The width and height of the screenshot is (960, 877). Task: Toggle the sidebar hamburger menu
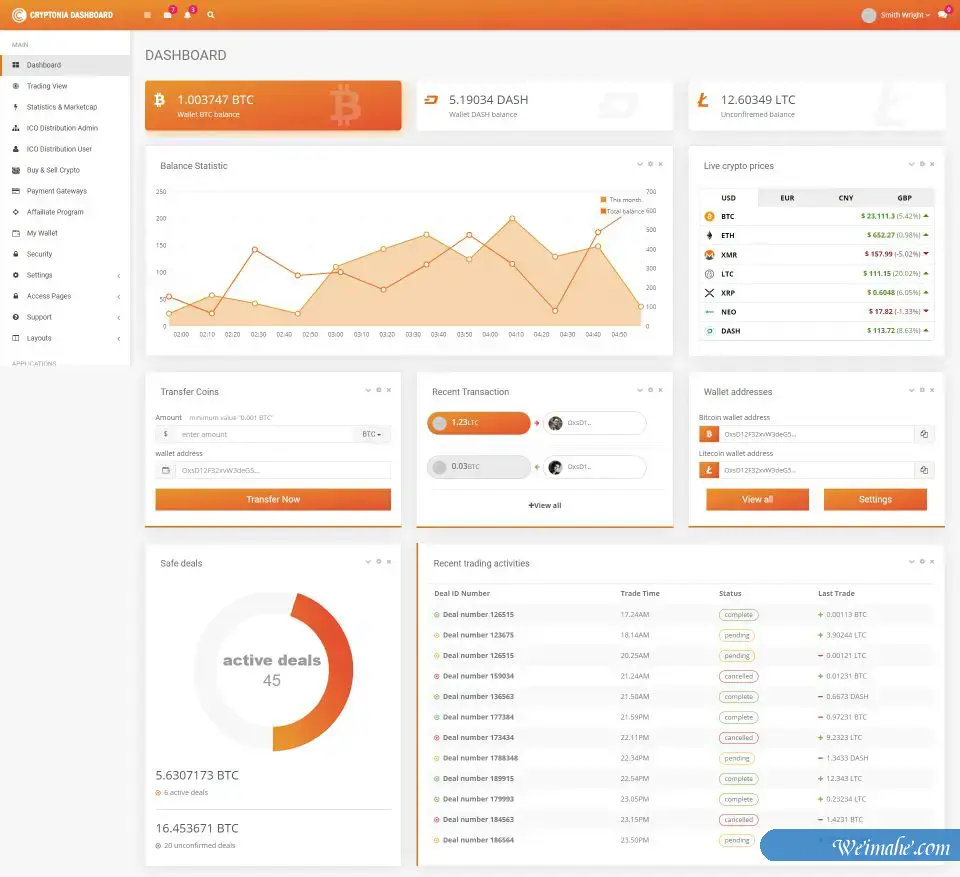148,15
